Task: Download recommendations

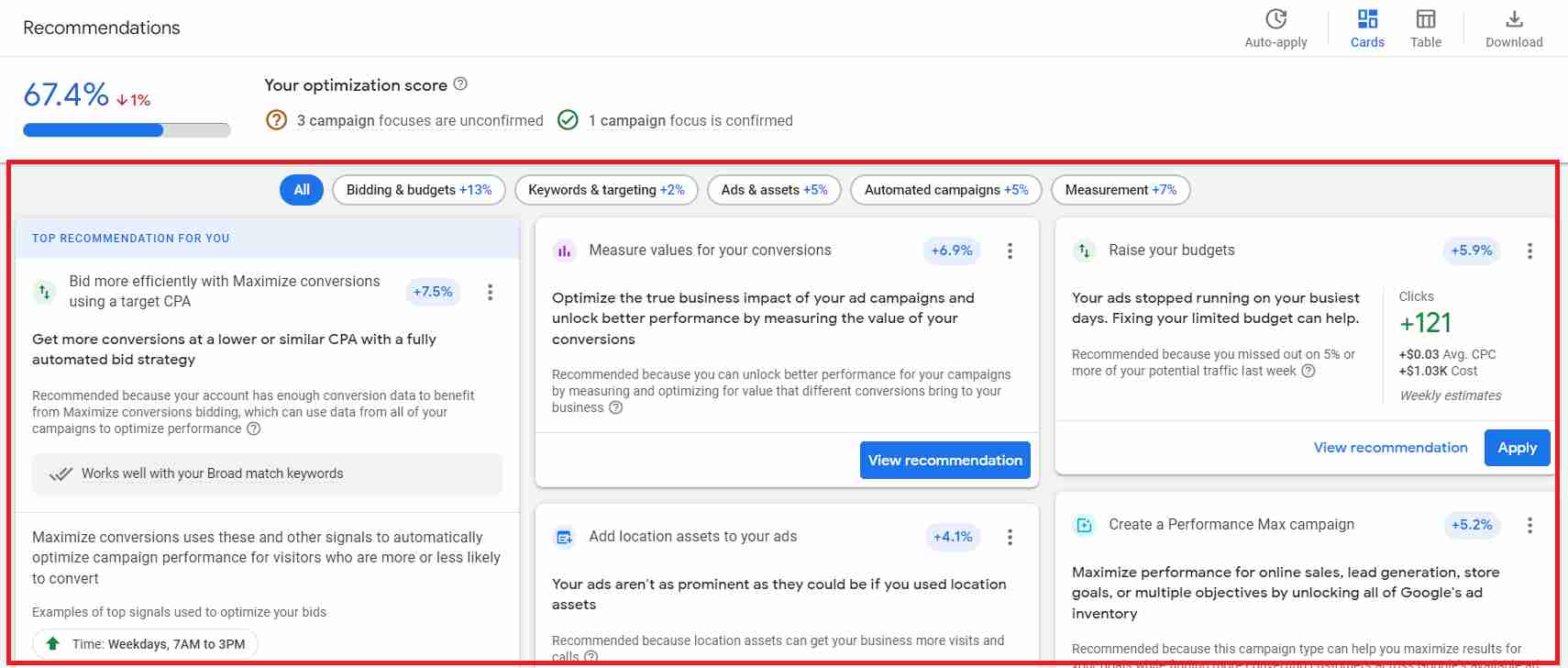Action: click(1514, 28)
